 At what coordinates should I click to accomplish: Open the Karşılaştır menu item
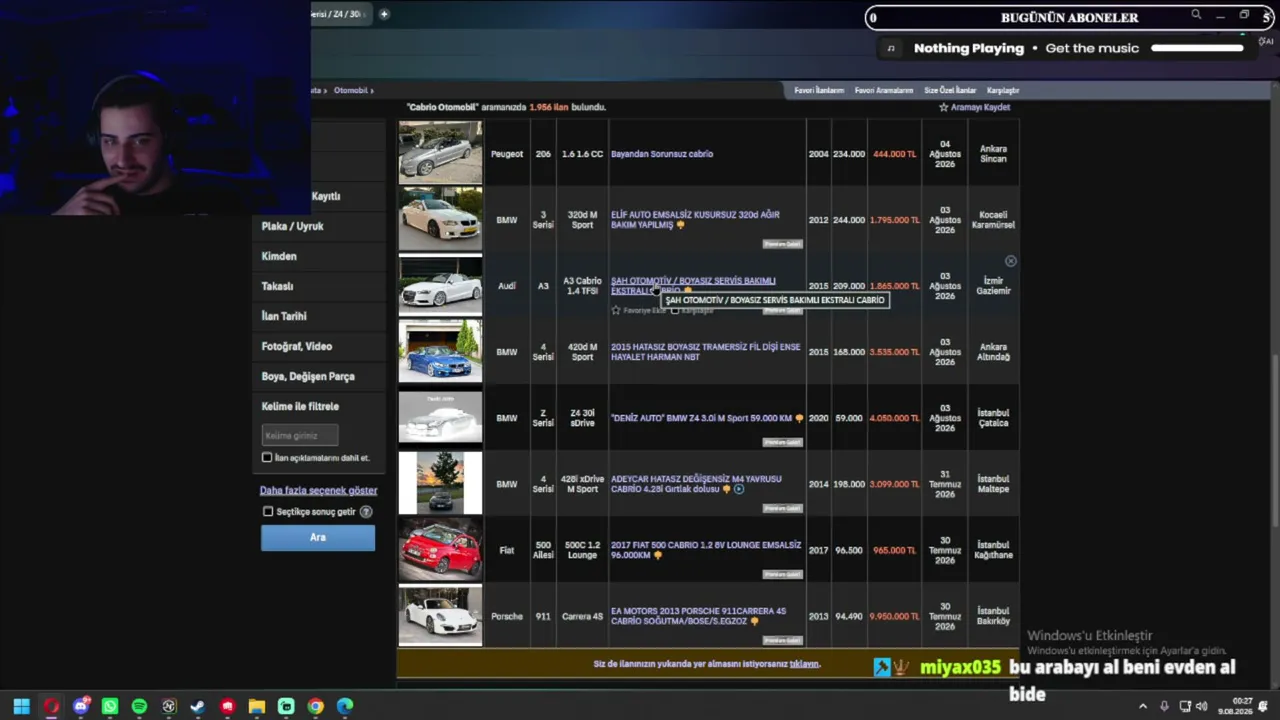1003,90
